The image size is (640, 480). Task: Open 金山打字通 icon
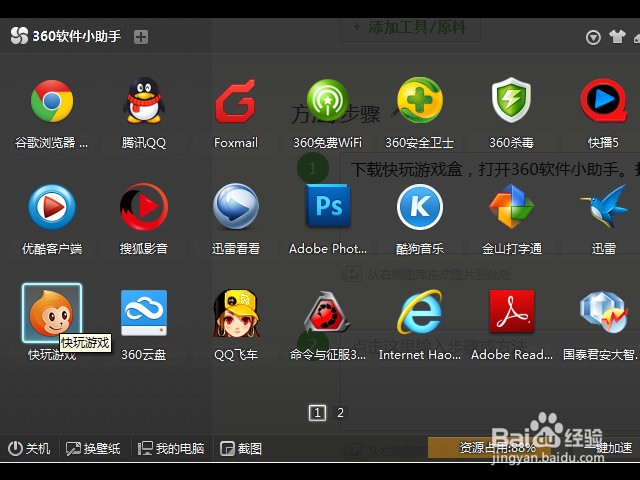511,207
